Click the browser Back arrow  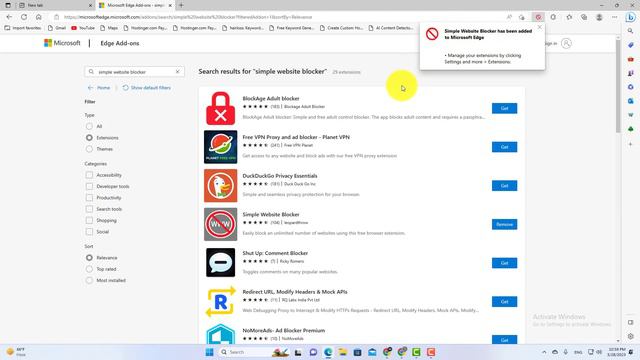pyautogui.click(x=9, y=17)
